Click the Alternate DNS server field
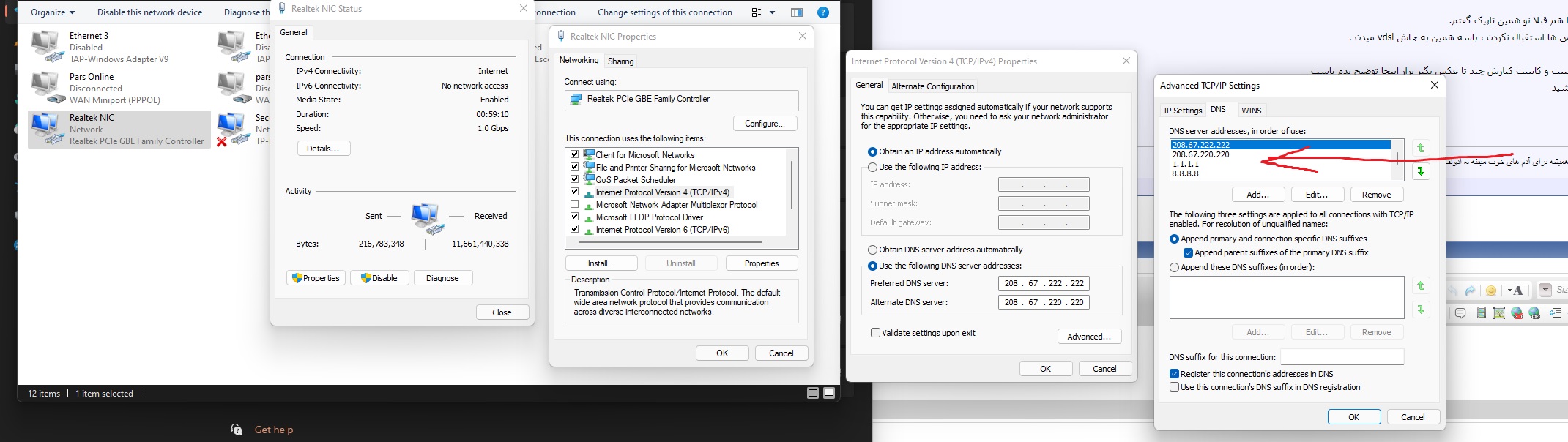The height and width of the screenshot is (442, 1568). coord(1044,302)
